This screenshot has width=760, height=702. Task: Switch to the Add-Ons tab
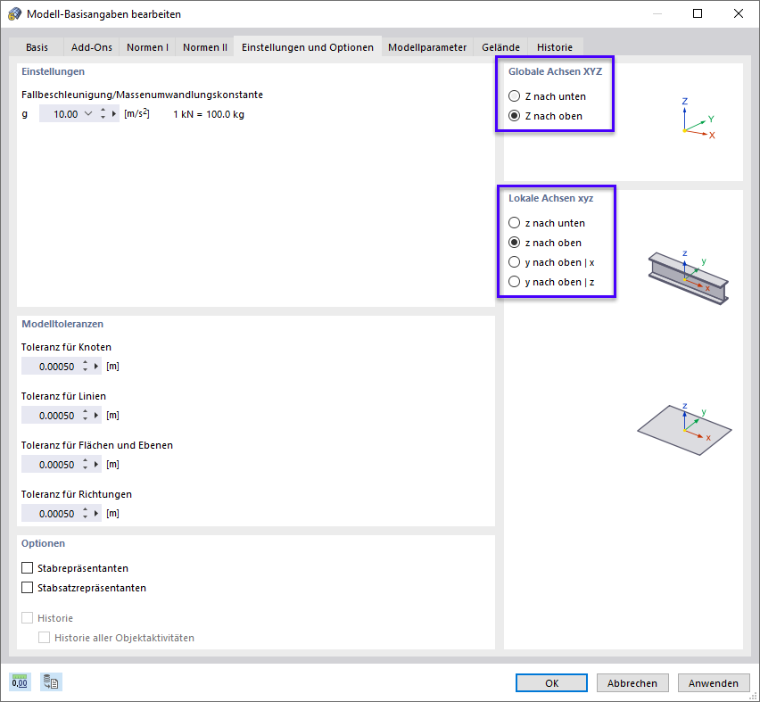[92, 47]
